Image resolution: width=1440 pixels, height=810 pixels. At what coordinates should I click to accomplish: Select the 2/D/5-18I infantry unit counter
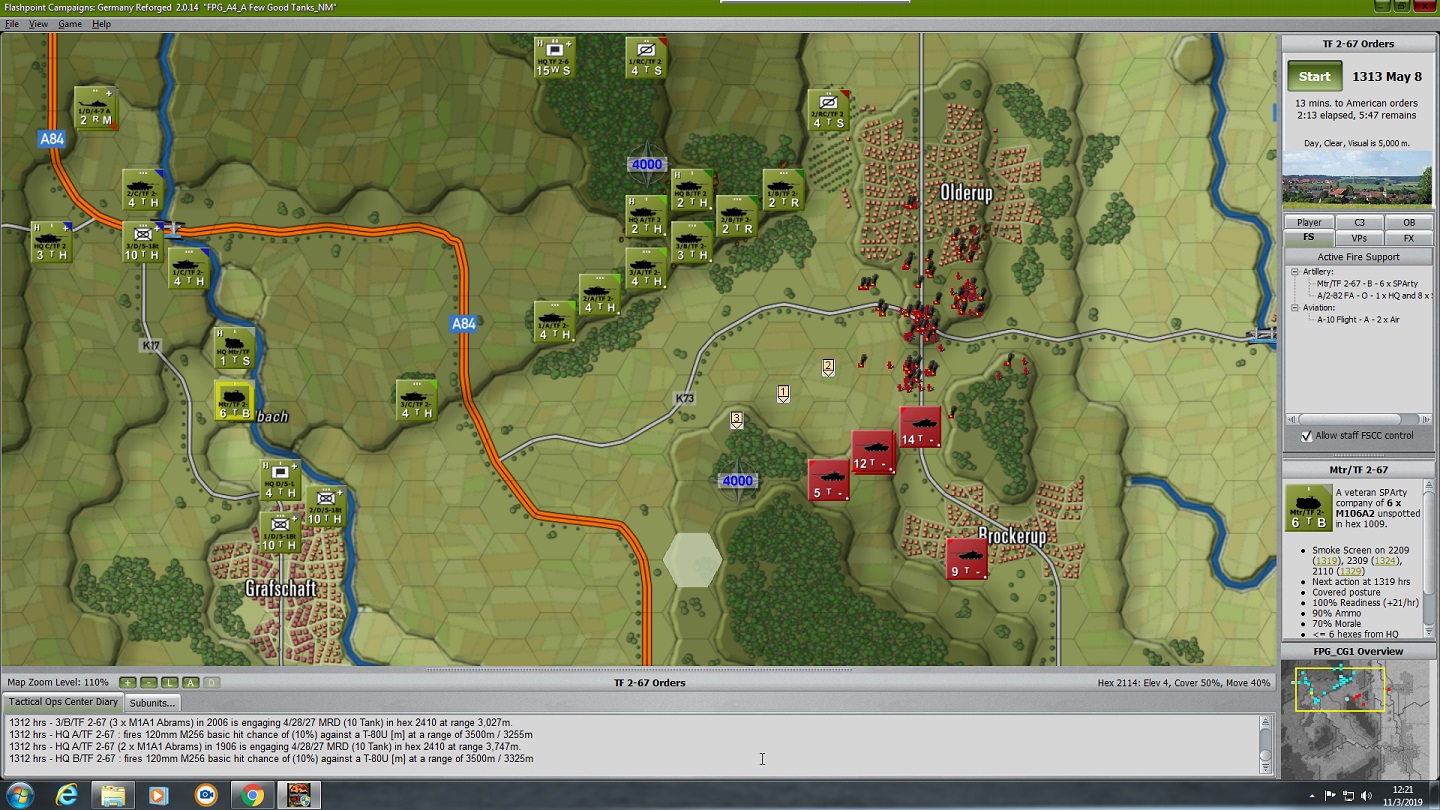coord(325,506)
